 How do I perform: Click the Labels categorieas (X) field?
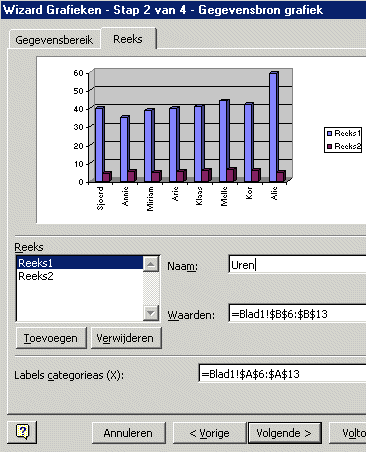coord(282,374)
